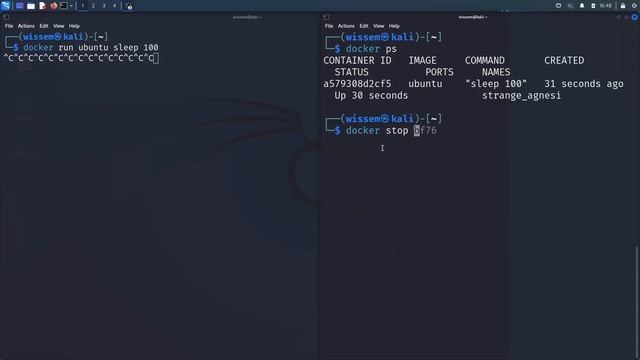
Task: Close the right terminal window
Action: coord(634,17)
